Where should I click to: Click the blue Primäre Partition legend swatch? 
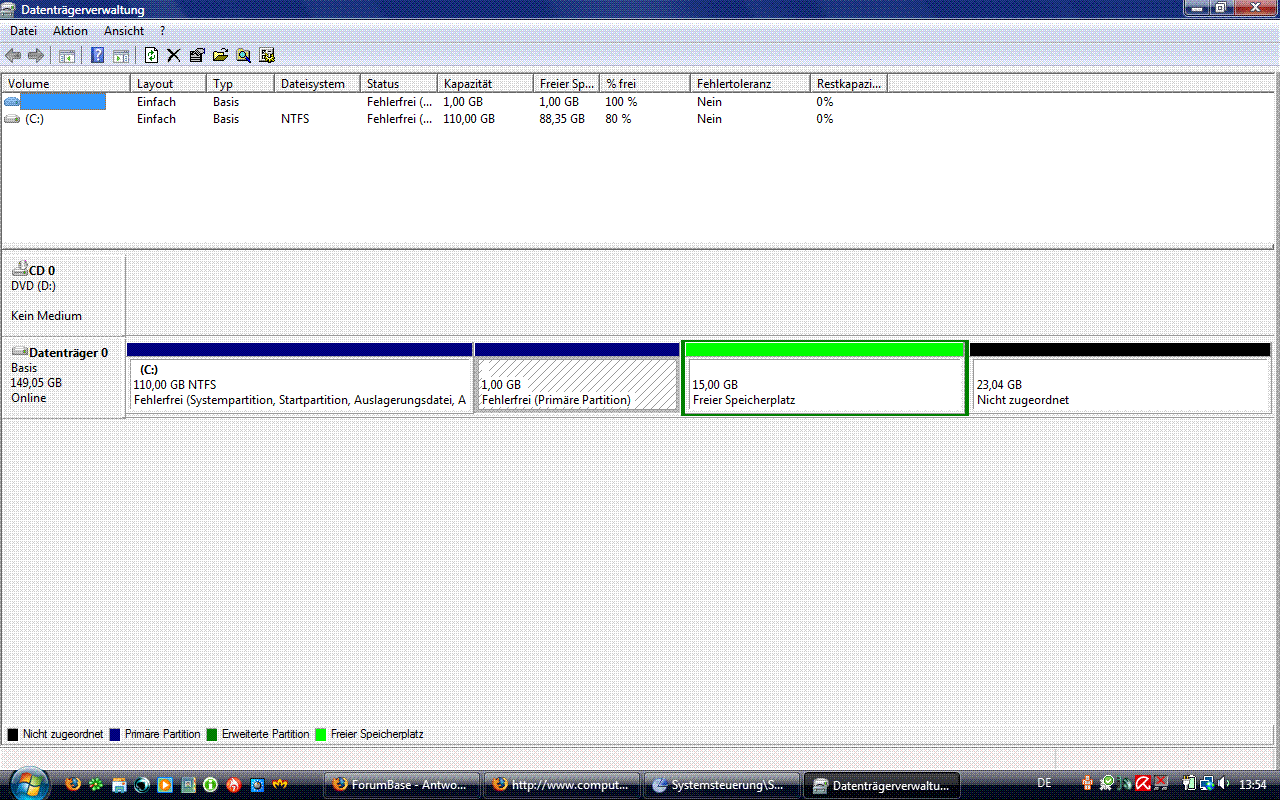115,734
